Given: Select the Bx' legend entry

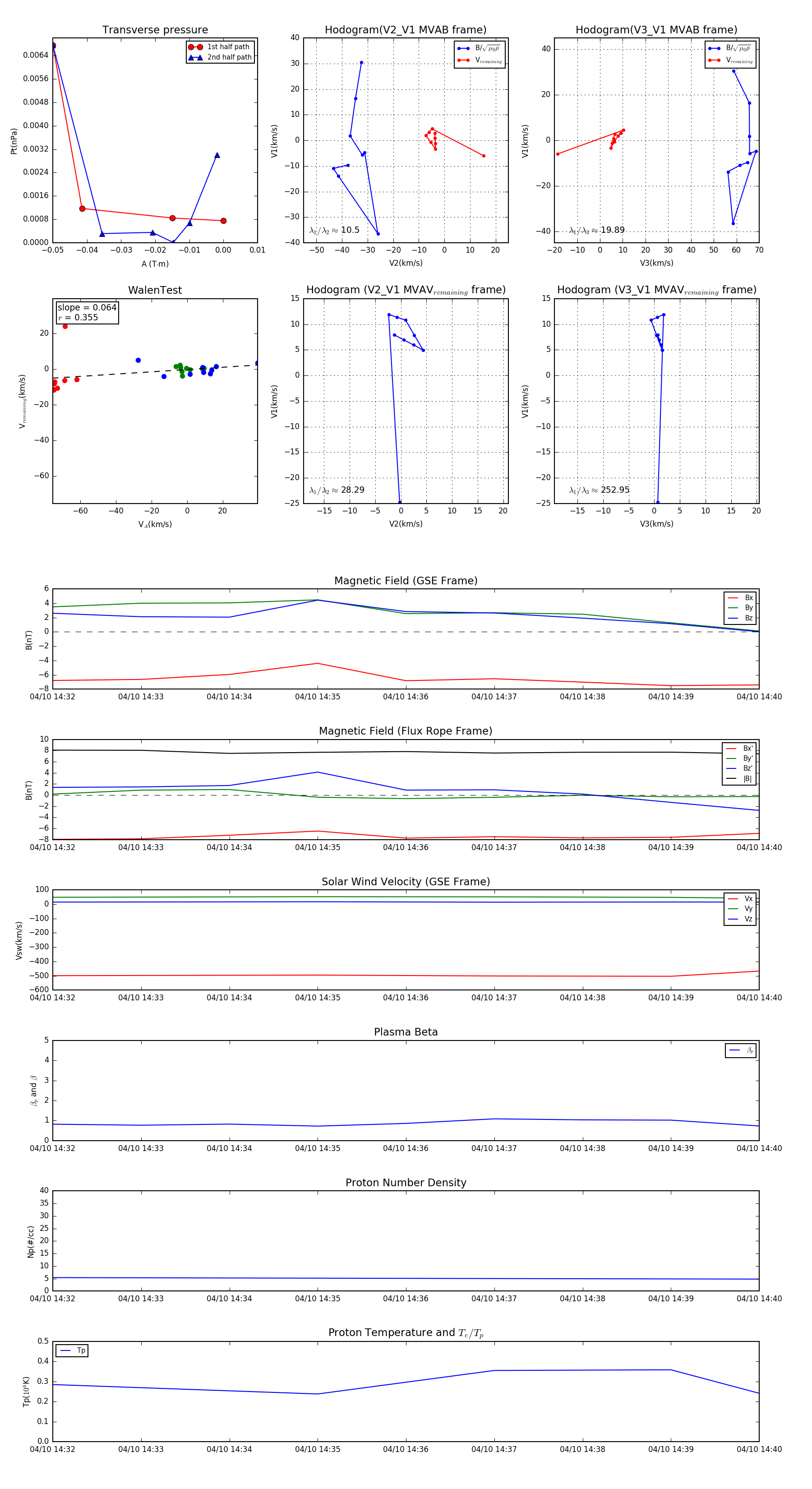Looking at the screenshot, I should [x=740, y=749].
